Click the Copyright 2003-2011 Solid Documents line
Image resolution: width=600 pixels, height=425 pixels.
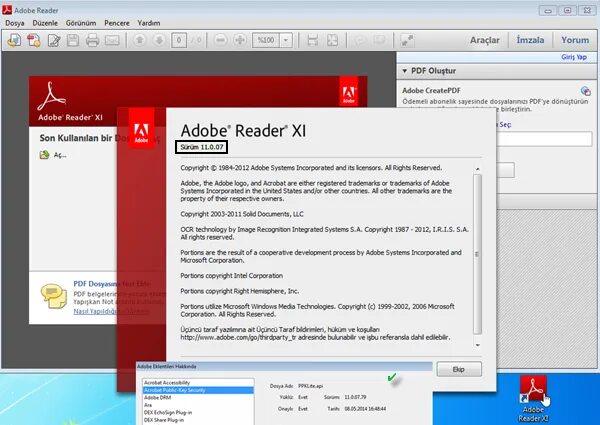(242, 214)
